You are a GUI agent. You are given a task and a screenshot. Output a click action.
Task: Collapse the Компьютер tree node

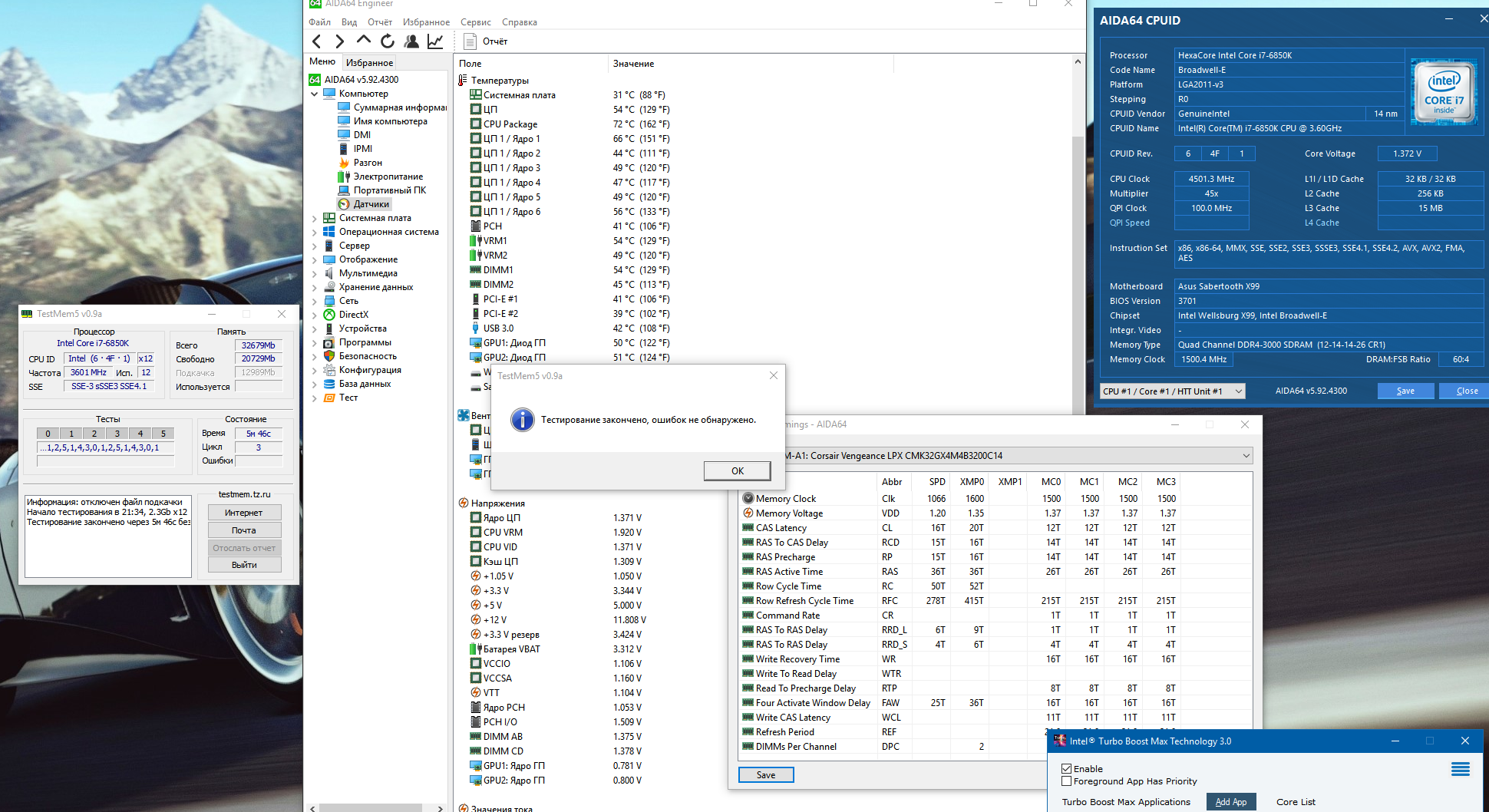click(314, 94)
